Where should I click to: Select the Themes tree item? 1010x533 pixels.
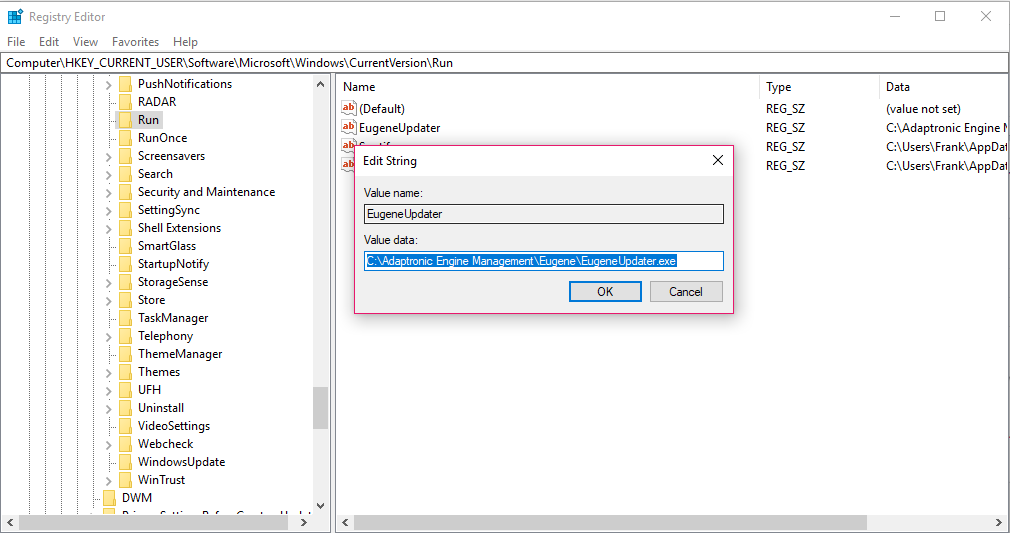point(158,373)
